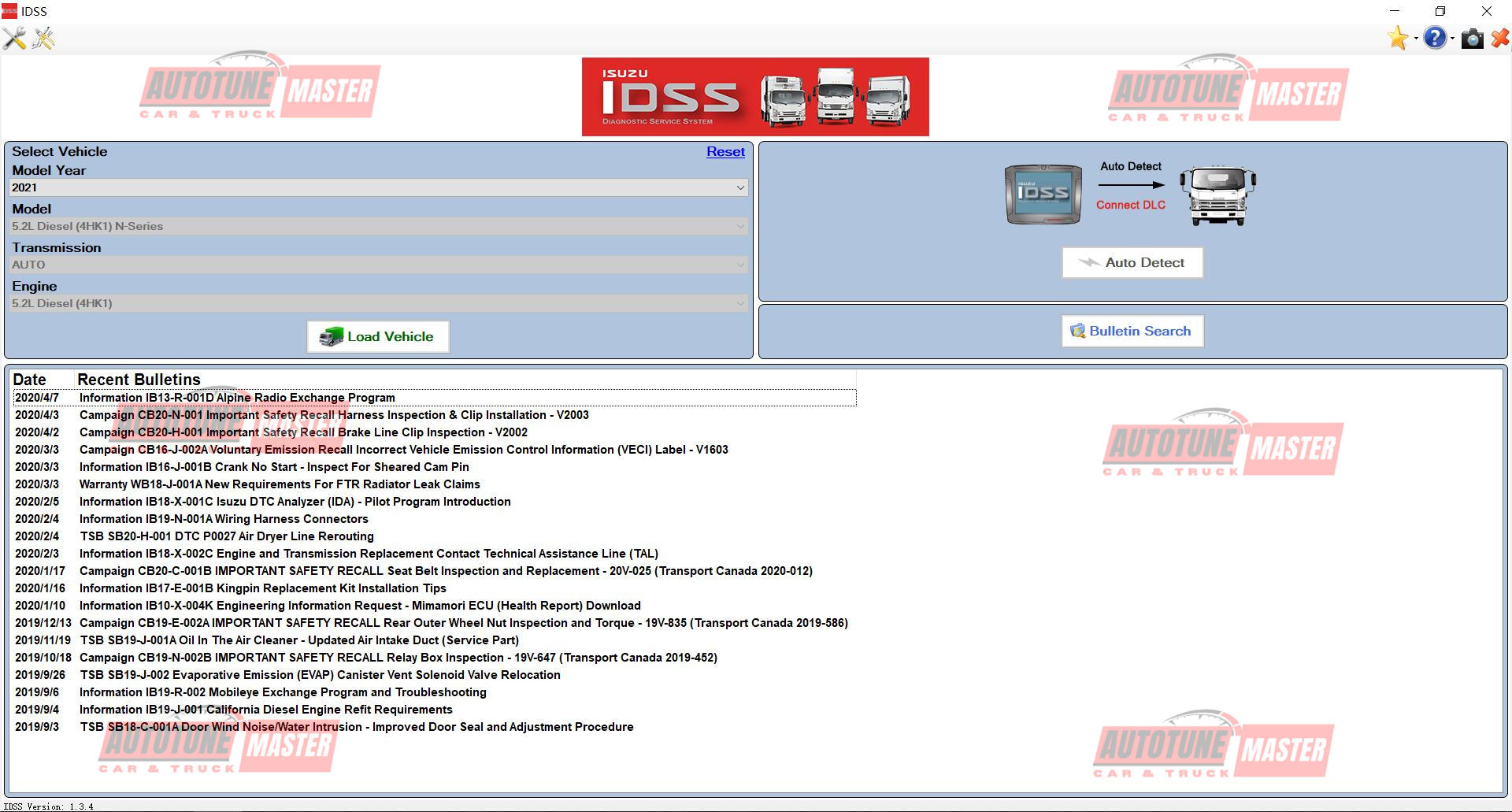Click the Isuzu IDSS logo banner

pyautogui.click(x=754, y=96)
